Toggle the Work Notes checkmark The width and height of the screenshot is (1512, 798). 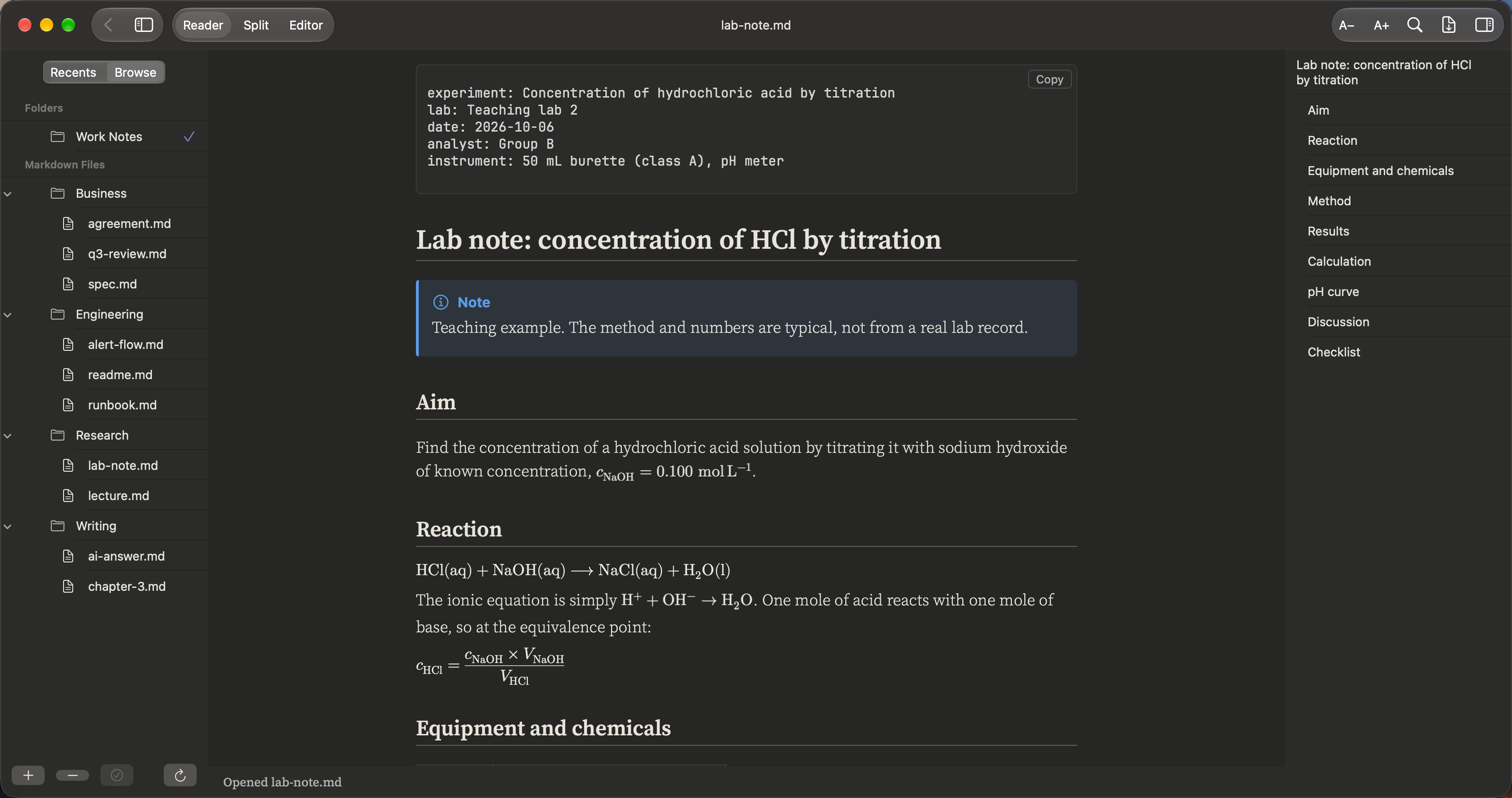189,137
